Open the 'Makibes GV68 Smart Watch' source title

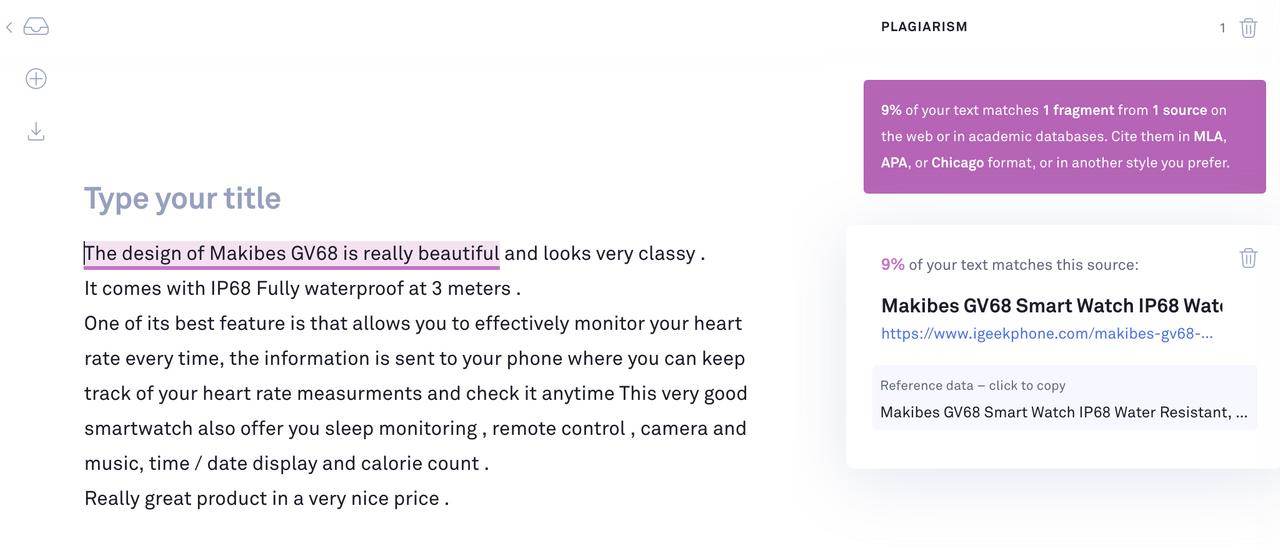coord(1052,305)
